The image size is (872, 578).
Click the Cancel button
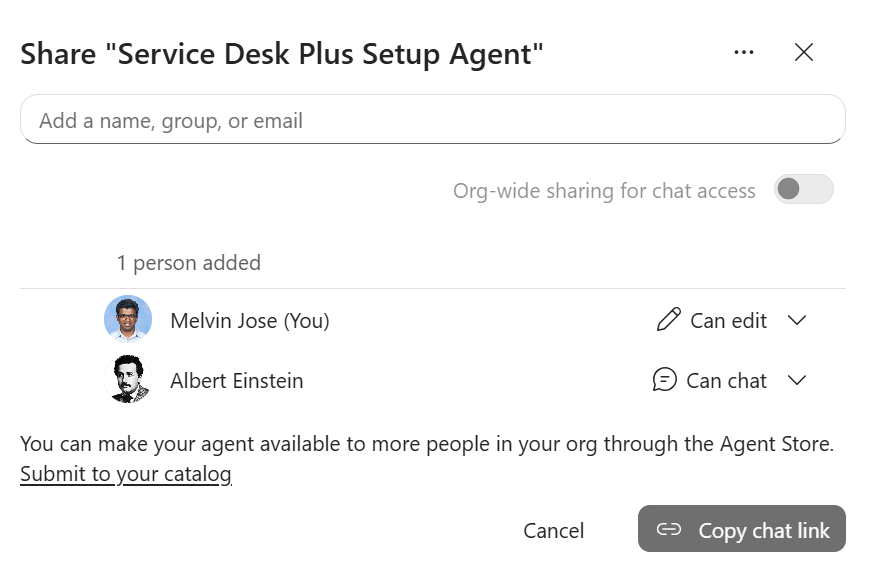point(553,530)
